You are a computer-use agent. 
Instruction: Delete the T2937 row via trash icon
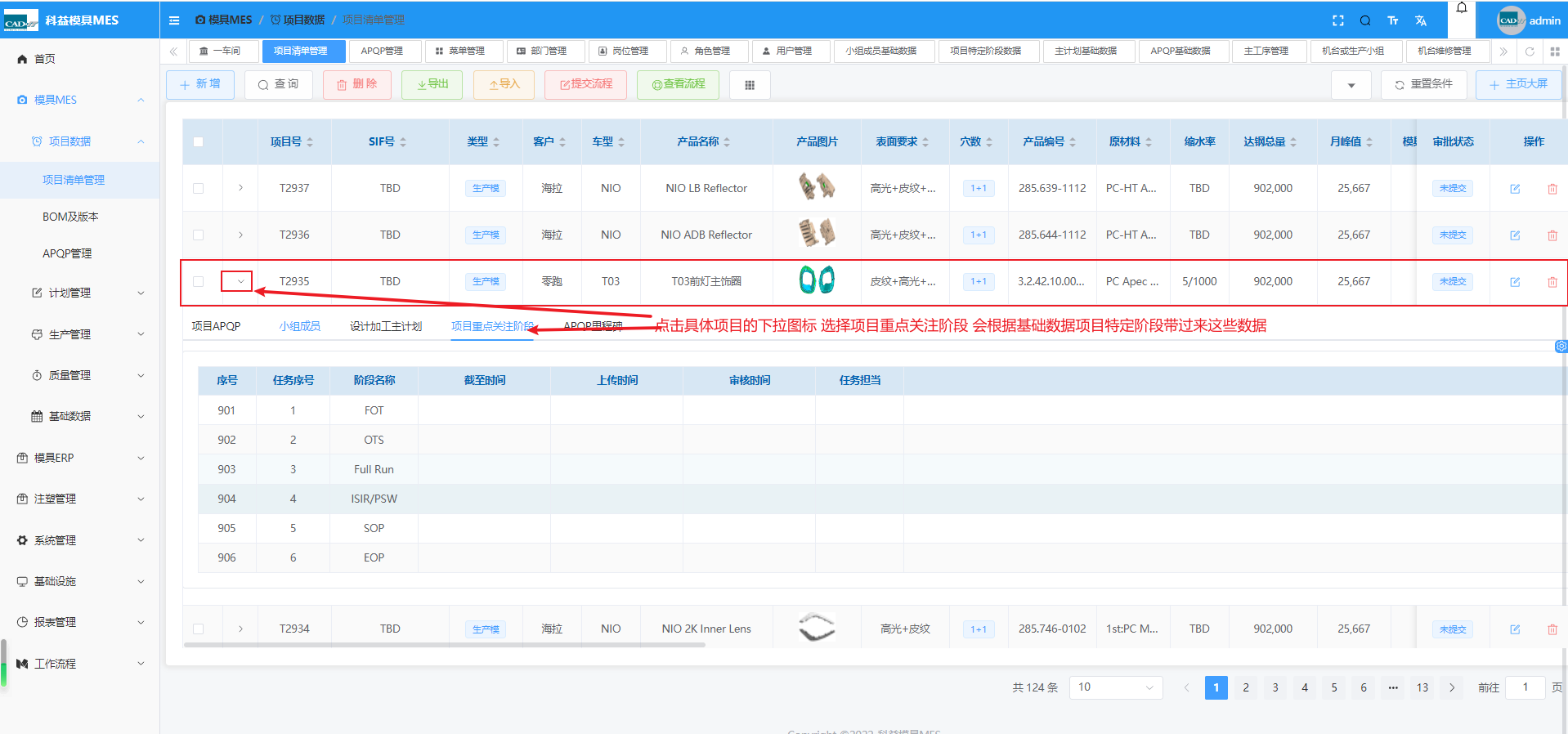coord(1552,189)
